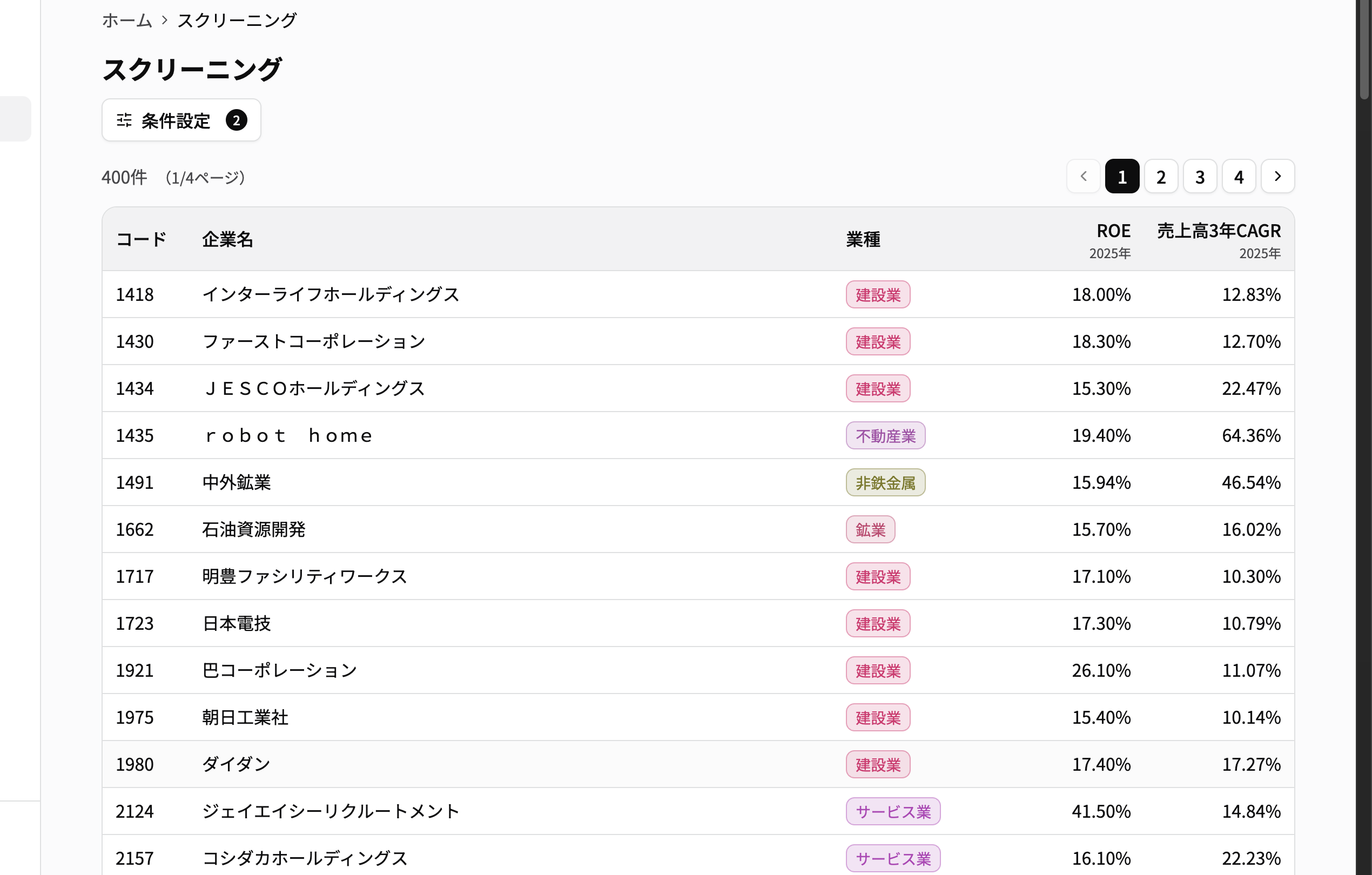Image resolution: width=1372 pixels, height=875 pixels.
Task: Click the vertical page scrollbar thumb
Action: coord(1363,50)
